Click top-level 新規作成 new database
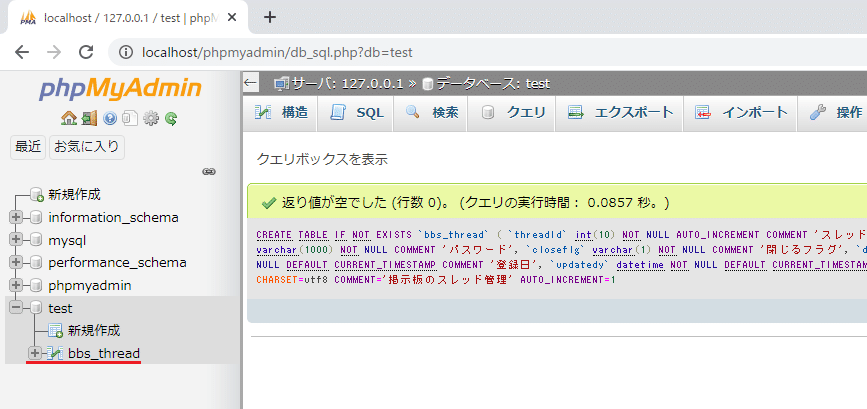 click(75, 195)
